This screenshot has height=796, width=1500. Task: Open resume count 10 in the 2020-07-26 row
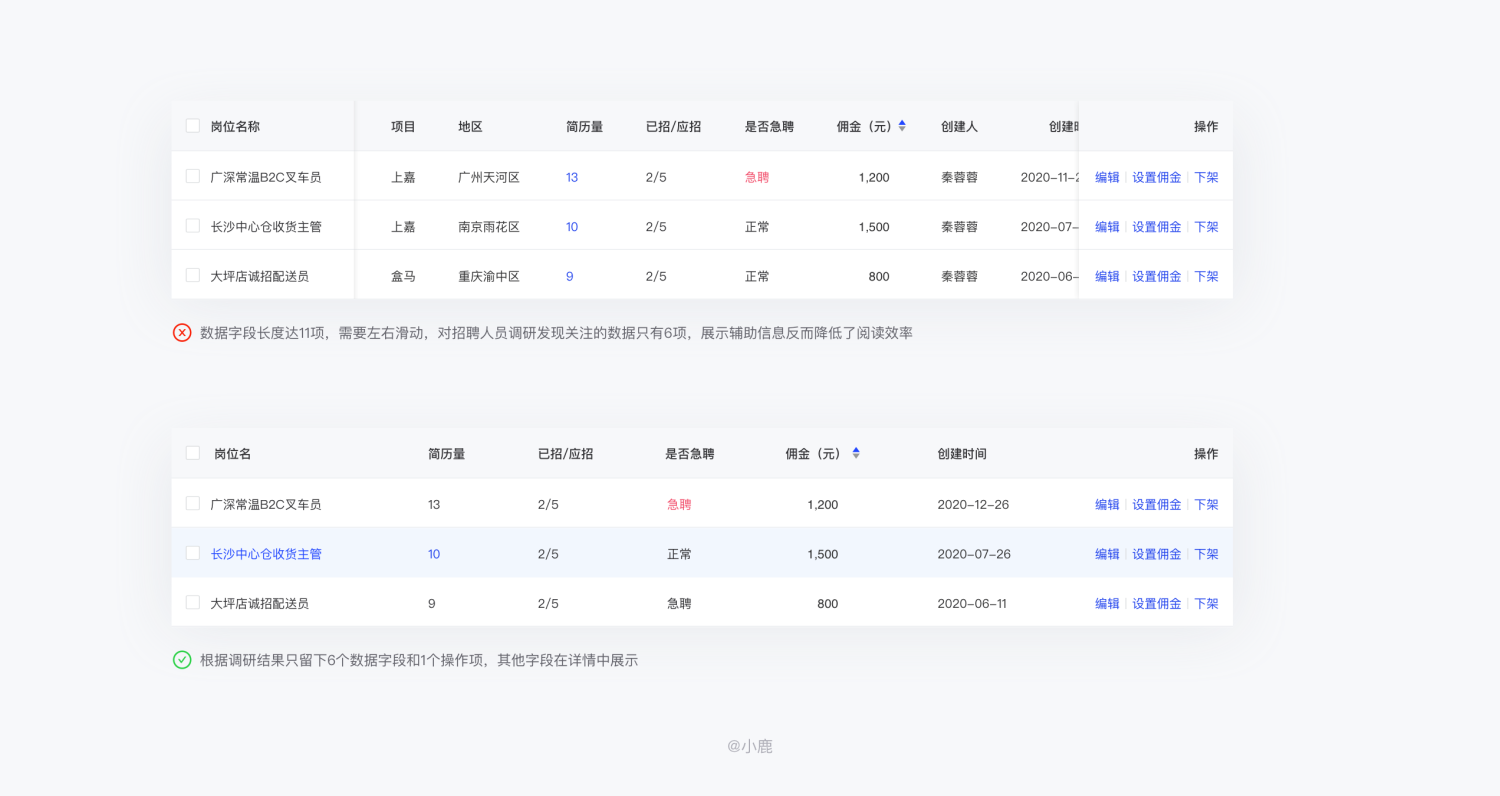(434, 554)
